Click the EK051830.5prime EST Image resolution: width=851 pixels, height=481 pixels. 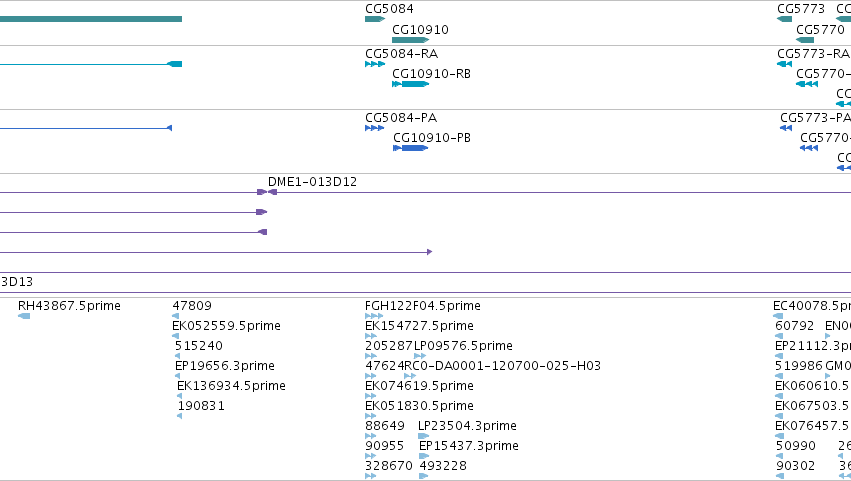pos(419,406)
